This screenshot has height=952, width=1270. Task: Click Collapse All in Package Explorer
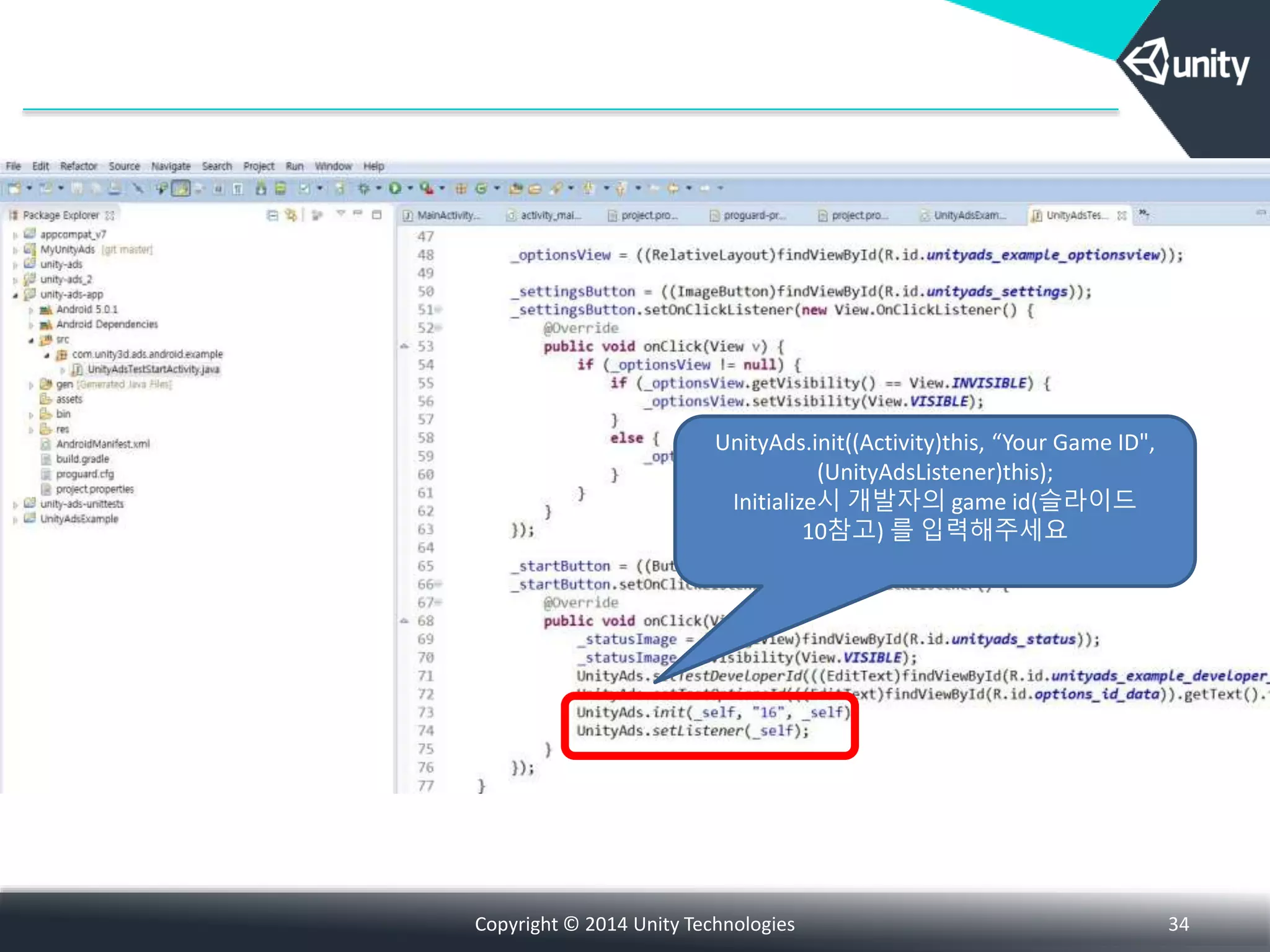(272, 215)
